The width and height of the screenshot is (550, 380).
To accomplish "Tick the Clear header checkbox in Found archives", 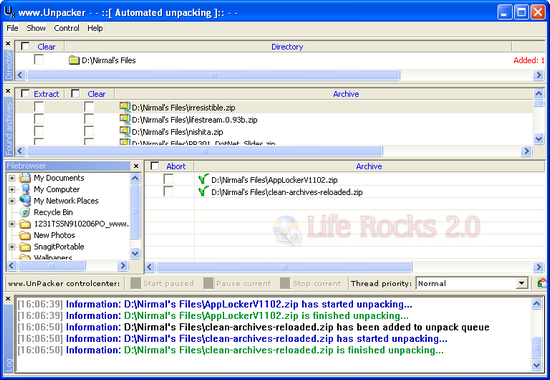I will click(x=75, y=93).
